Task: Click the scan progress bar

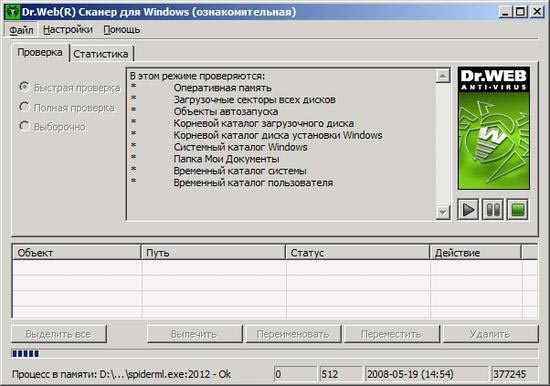Action: click(x=275, y=354)
